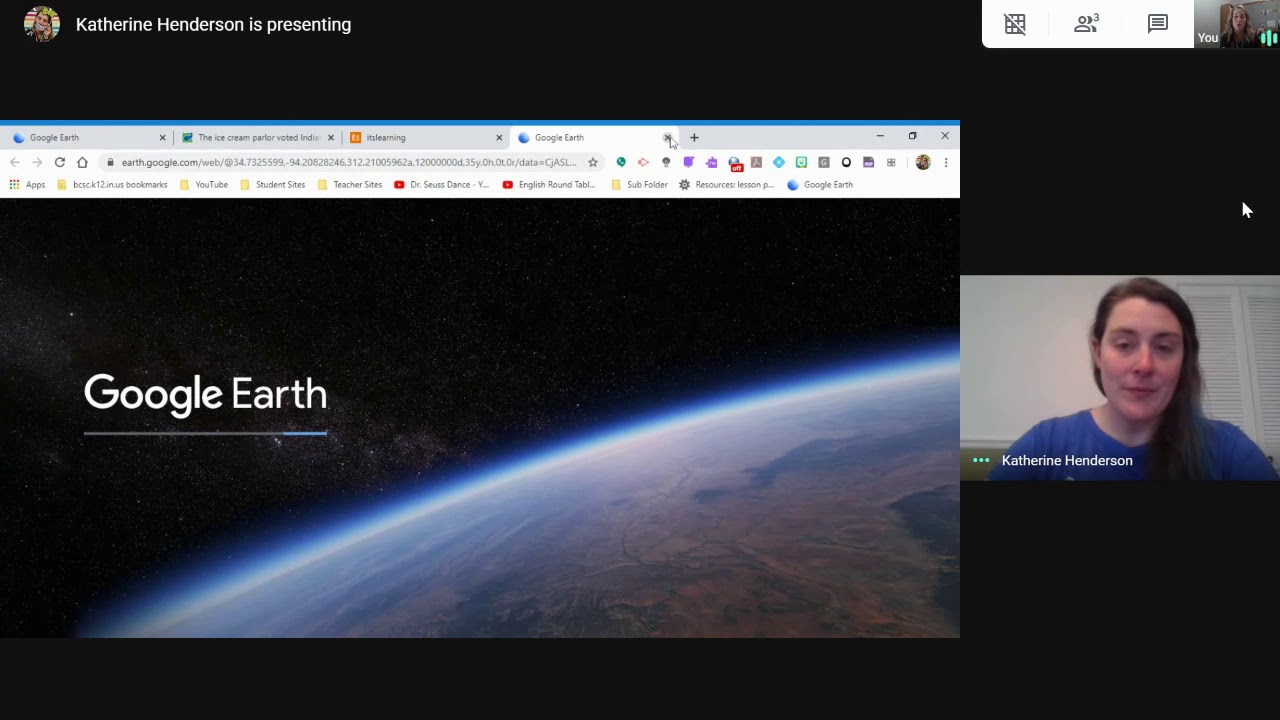
Task: Change the meeting layout grid view
Action: [1015, 24]
